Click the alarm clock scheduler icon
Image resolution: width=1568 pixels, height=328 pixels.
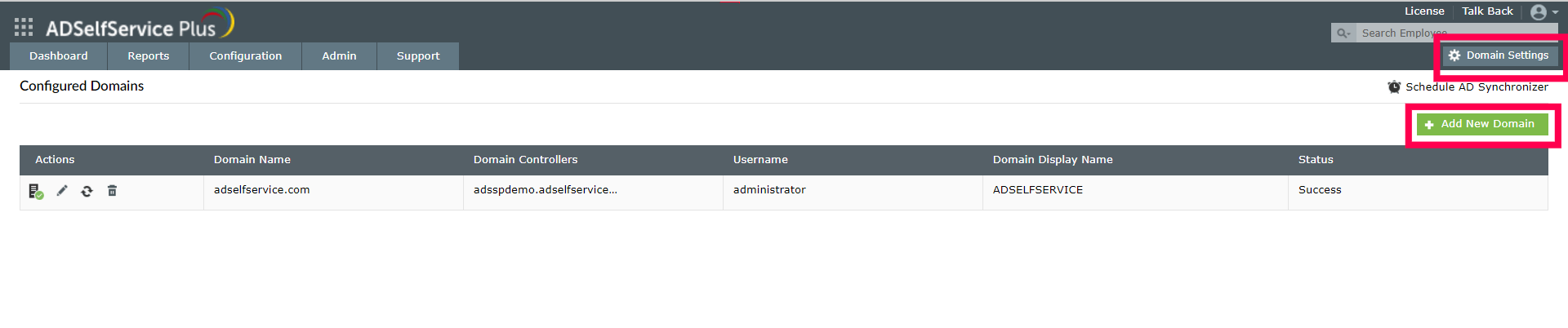point(1394,87)
